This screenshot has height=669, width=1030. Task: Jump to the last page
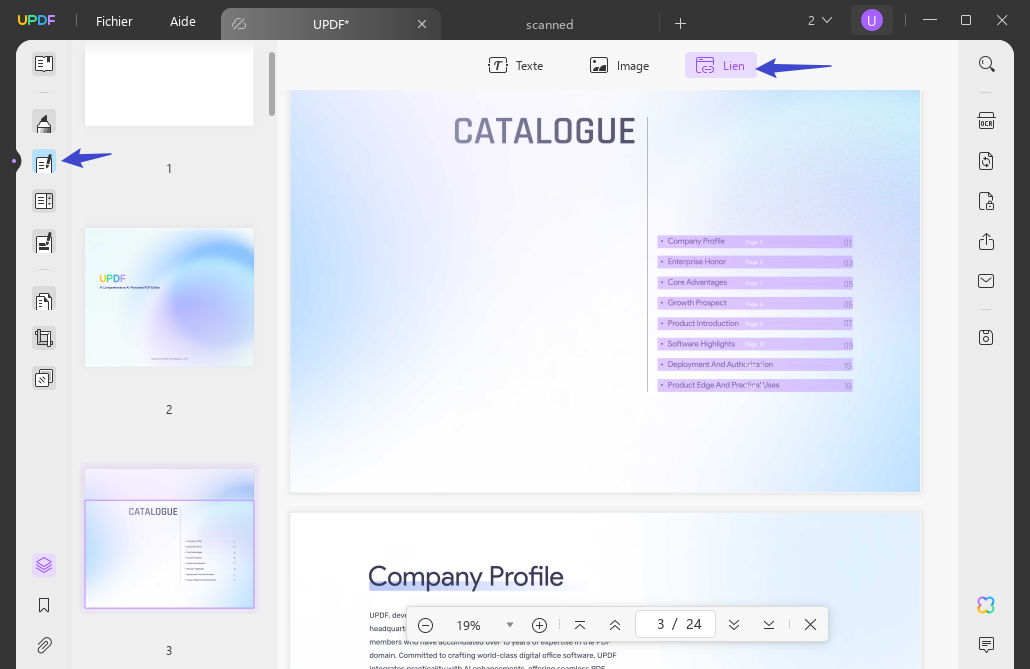click(x=769, y=625)
